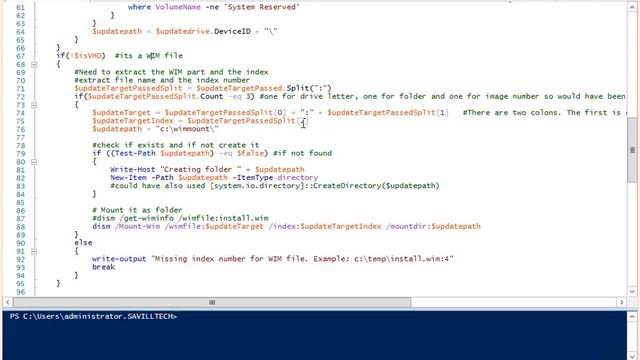Click /mountdir:$updatepath on line 88
The width and height of the screenshot is (640, 360).
(x=433, y=227)
